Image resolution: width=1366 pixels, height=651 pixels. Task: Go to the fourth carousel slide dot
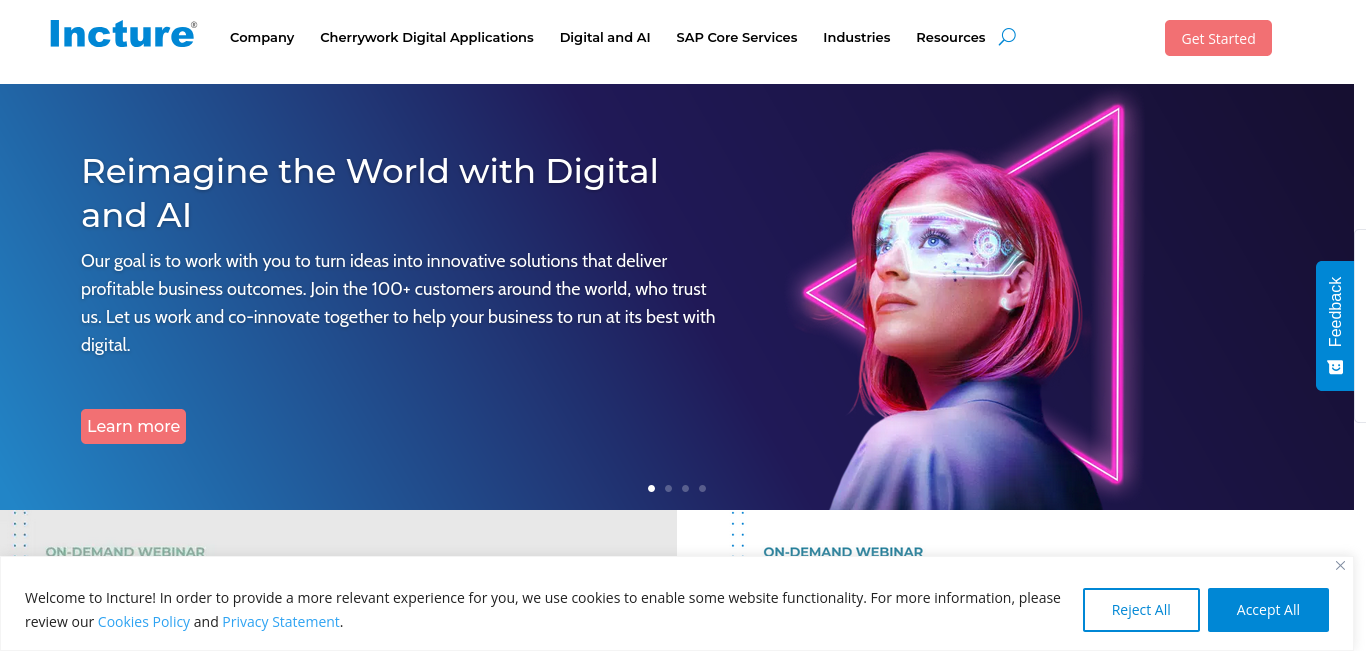point(703,488)
